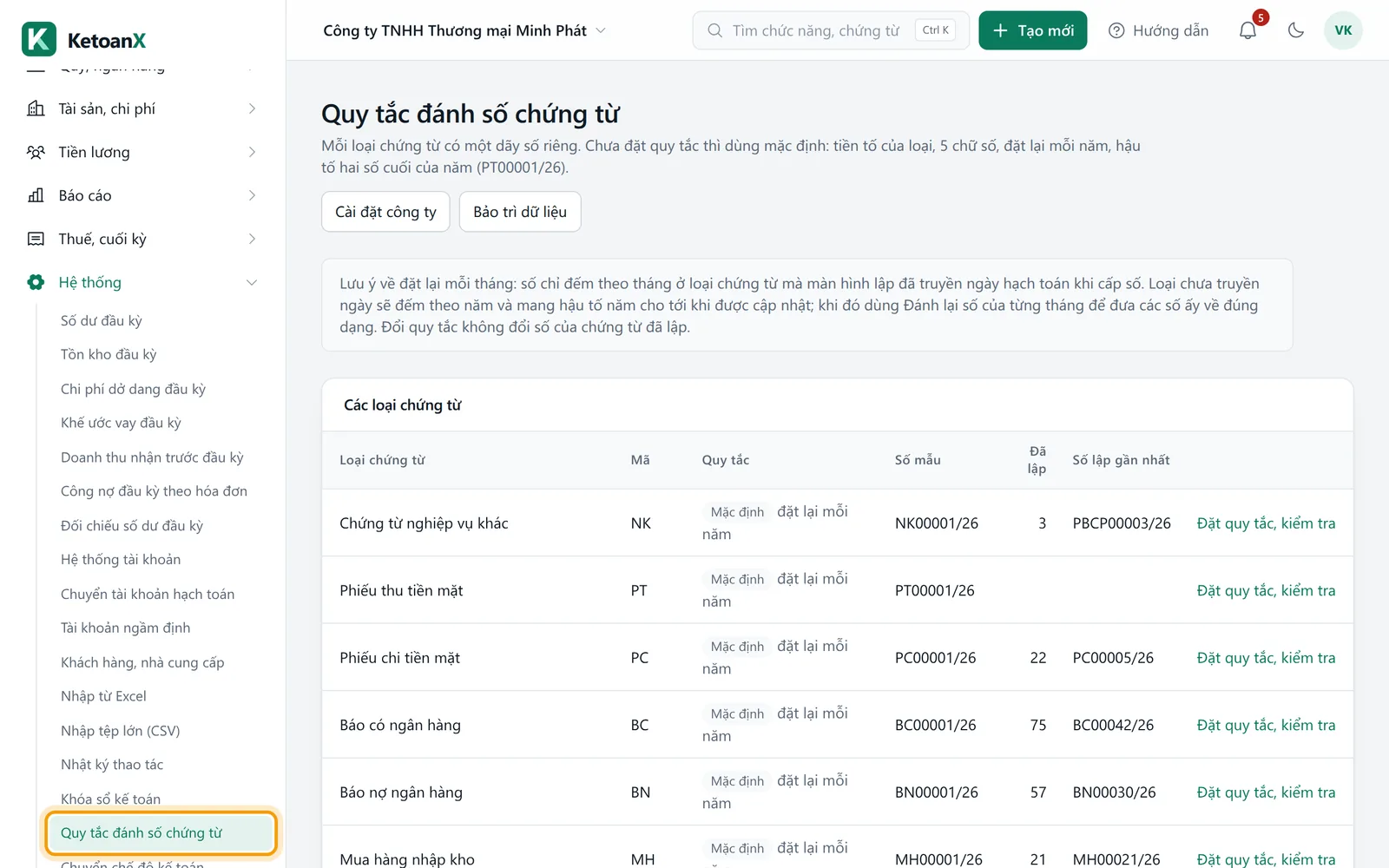
Task: Open Hệ thống tài khoản submenu item
Action: click(x=121, y=559)
